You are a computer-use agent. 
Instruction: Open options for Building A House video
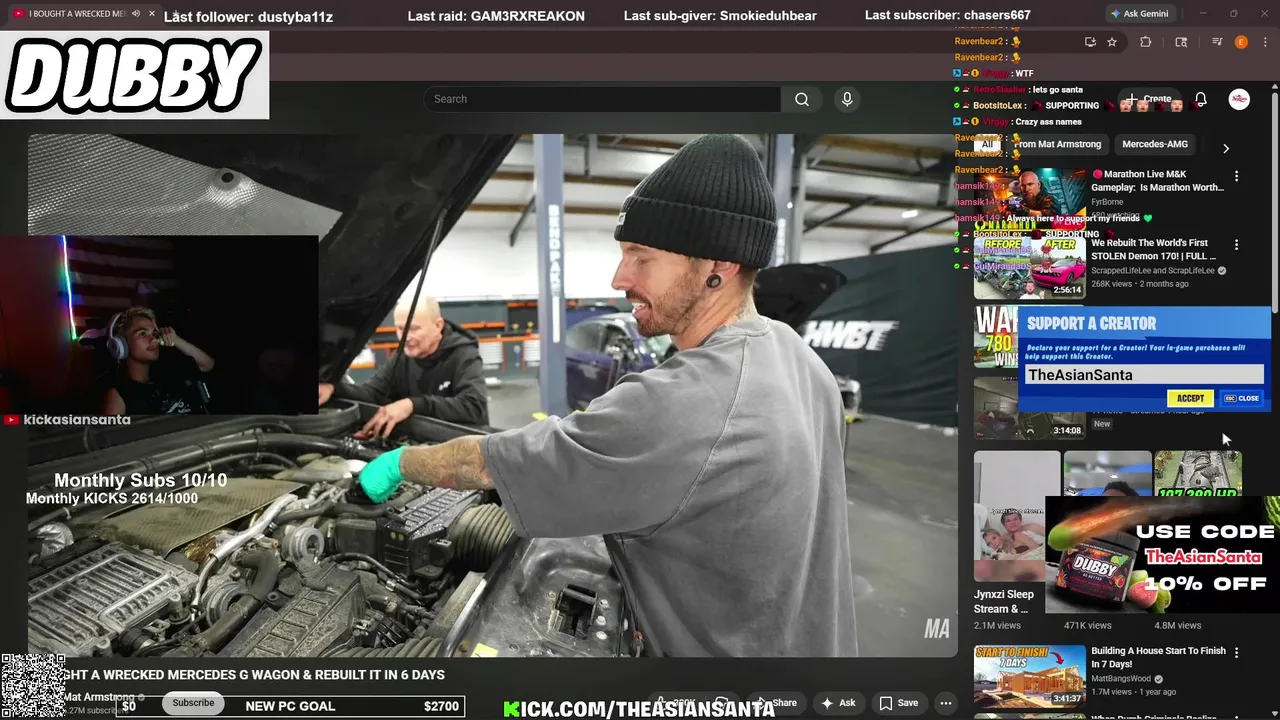(1236, 653)
